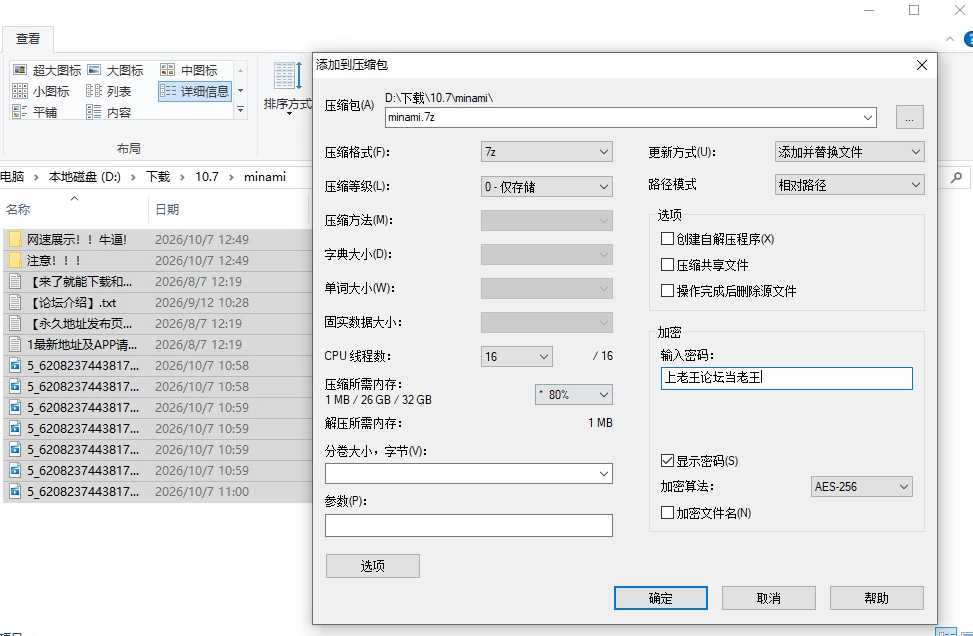The image size is (973, 636).
Task: Open the compression level dropdown
Action: coord(546,187)
